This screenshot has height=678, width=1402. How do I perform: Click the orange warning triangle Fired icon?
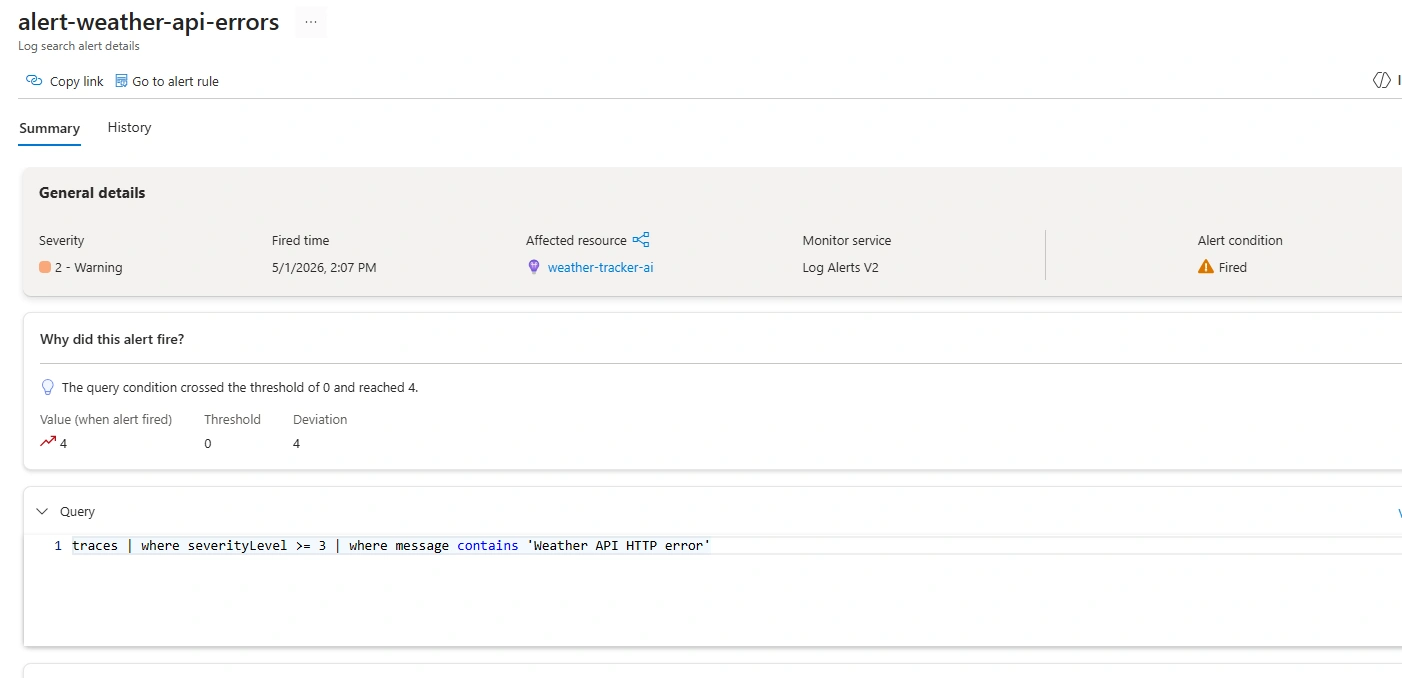[x=1206, y=267]
